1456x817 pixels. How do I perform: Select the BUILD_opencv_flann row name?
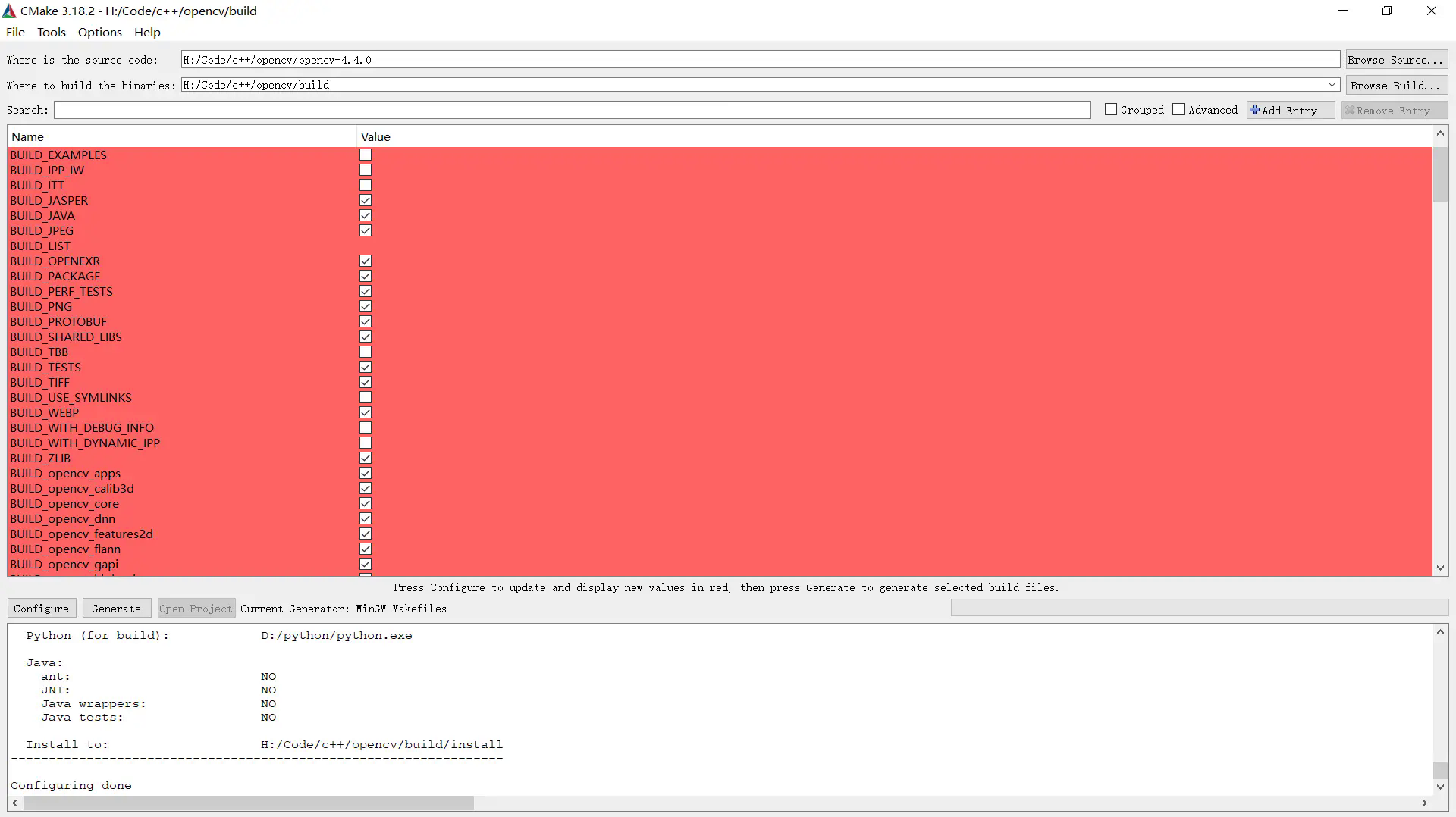click(65, 549)
